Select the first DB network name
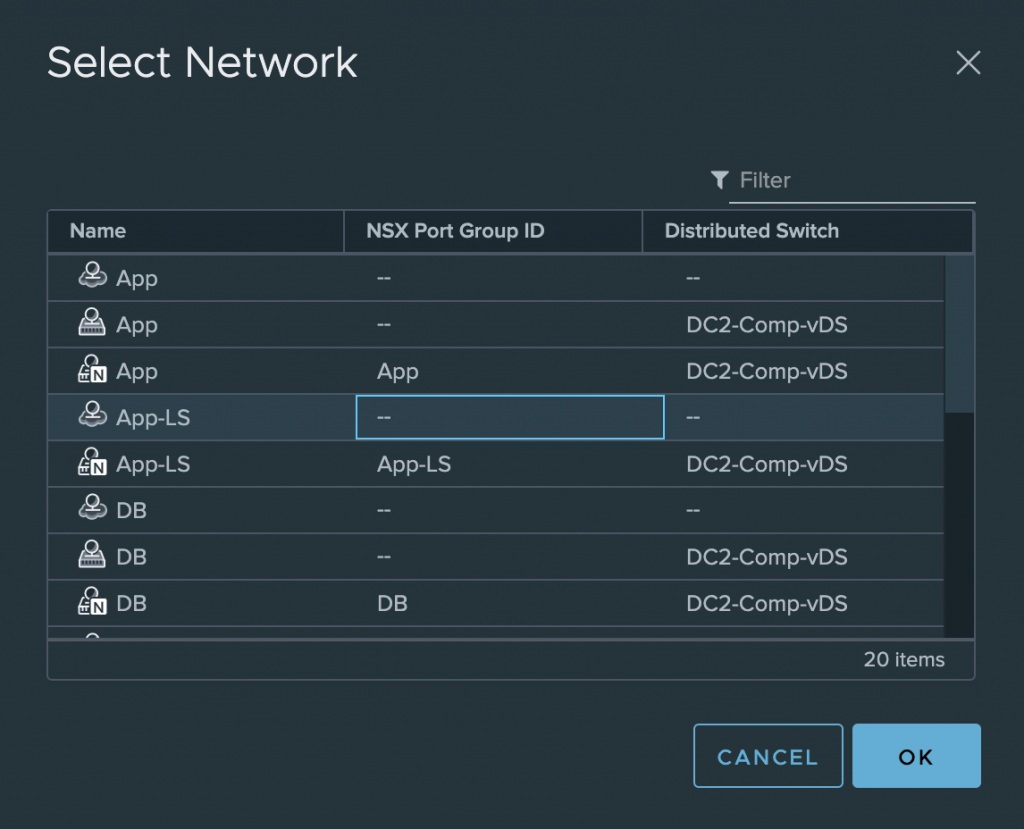The height and width of the screenshot is (829, 1024). (131, 510)
